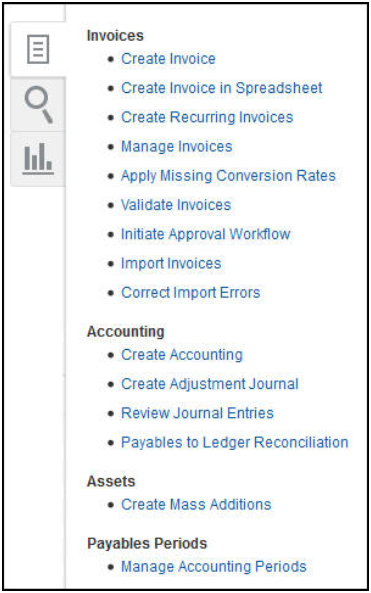Click Initiate Approval Workflow
Image resolution: width=371 pixels, height=593 pixels.
pos(206,234)
